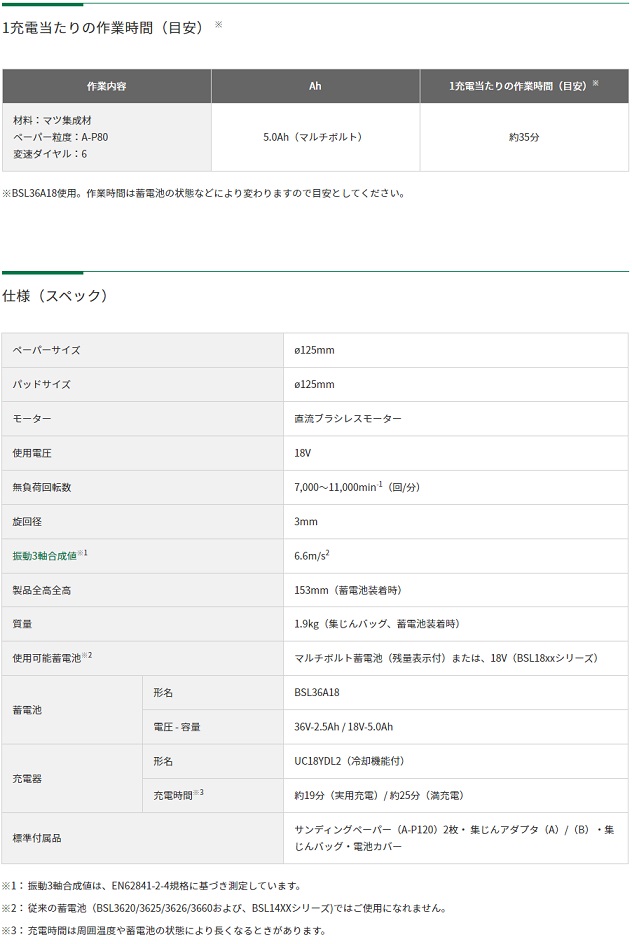
Task: Select the 使用可能蓄電池 row label
Action: pyautogui.click(x=46, y=658)
